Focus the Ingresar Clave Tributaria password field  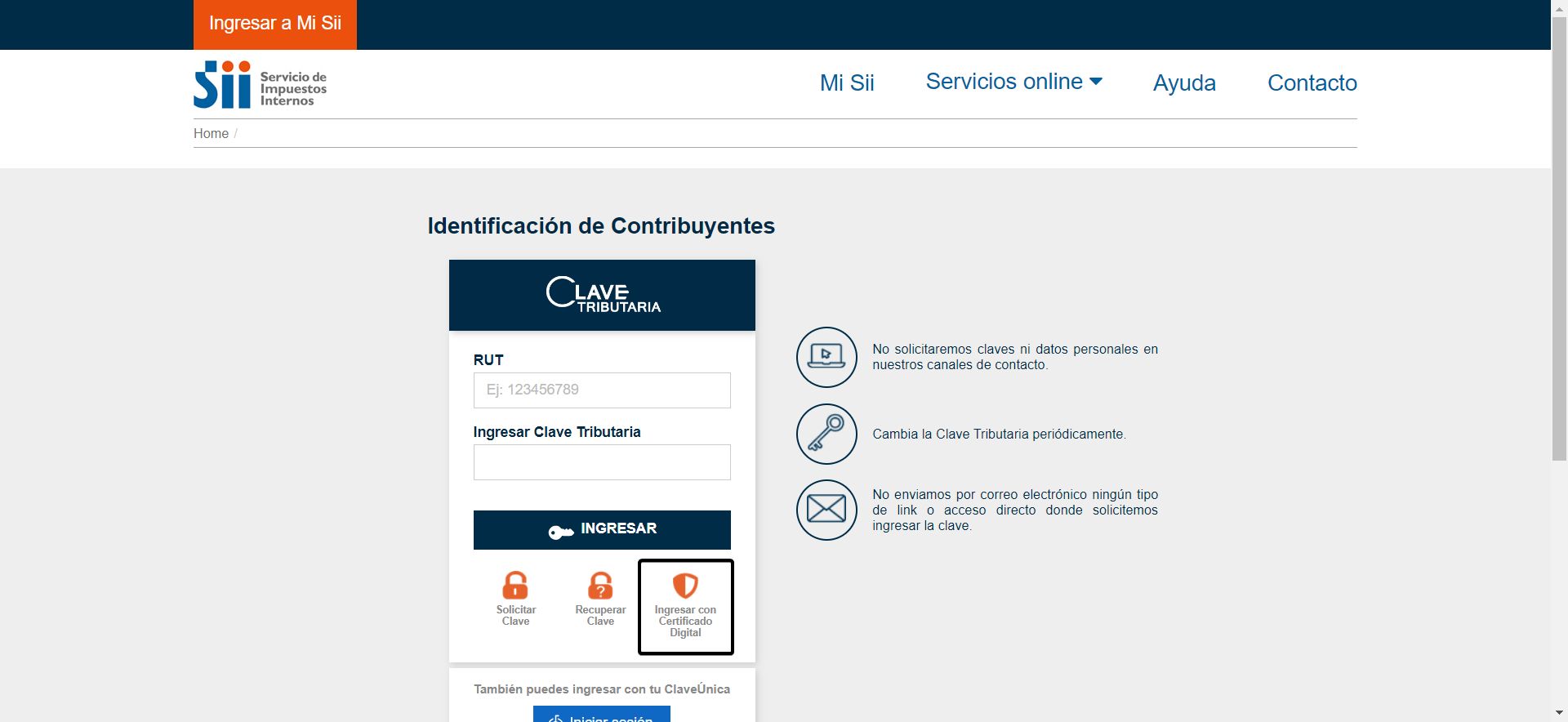(602, 462)
